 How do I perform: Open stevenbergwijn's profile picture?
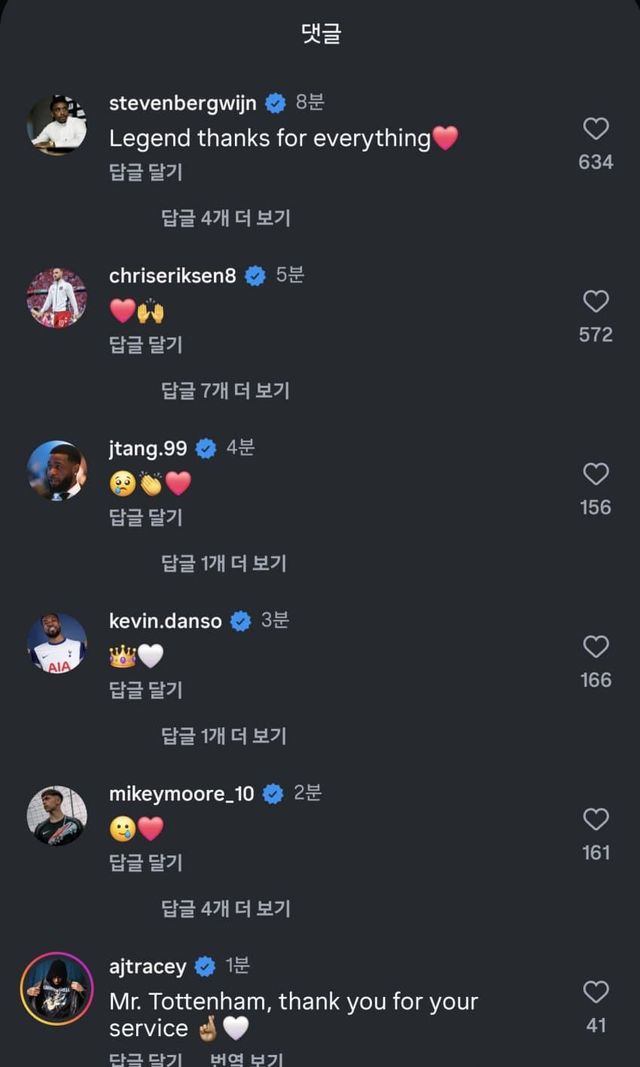[57, 126]
